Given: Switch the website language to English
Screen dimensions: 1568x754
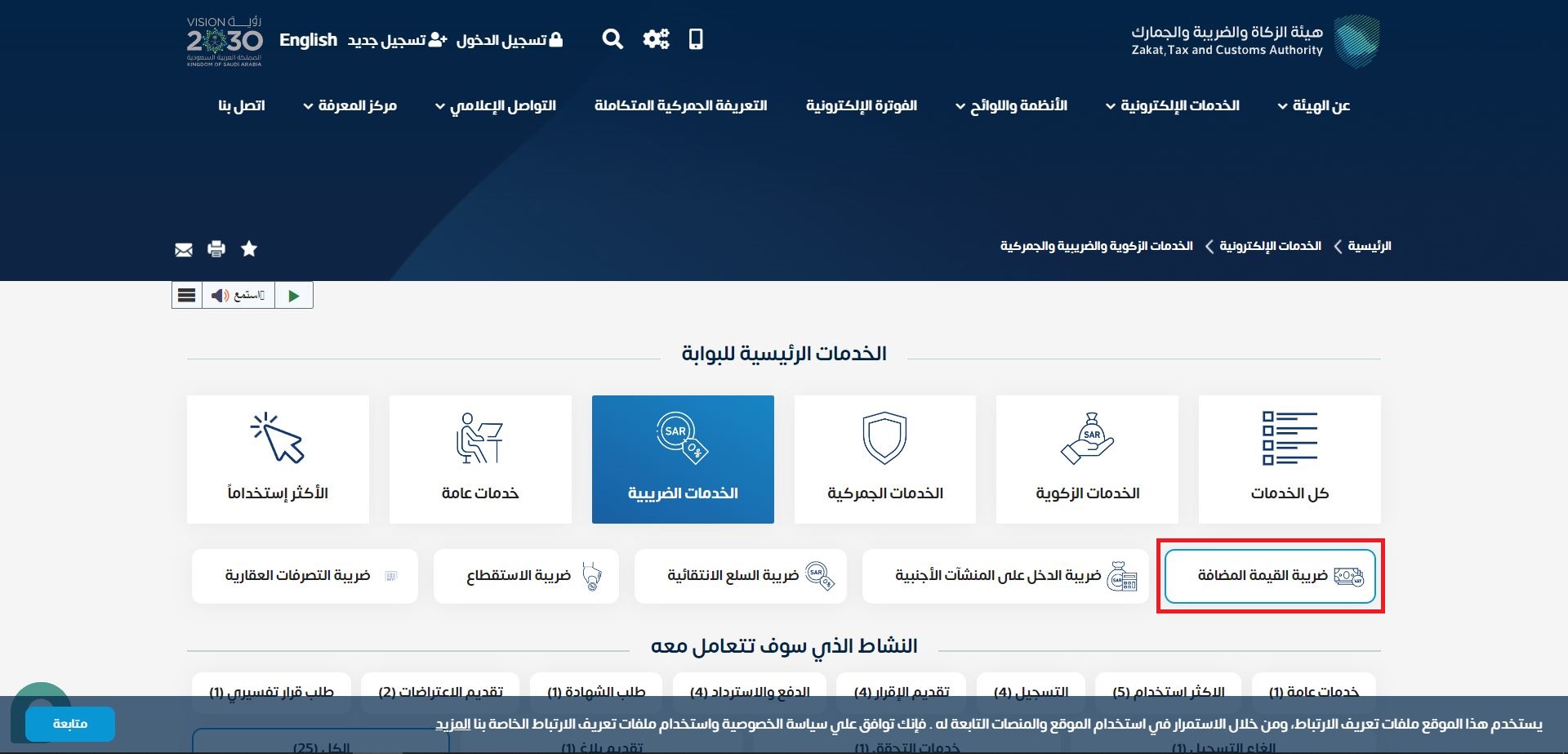Looking at the screenshot, I should (308, 39).
